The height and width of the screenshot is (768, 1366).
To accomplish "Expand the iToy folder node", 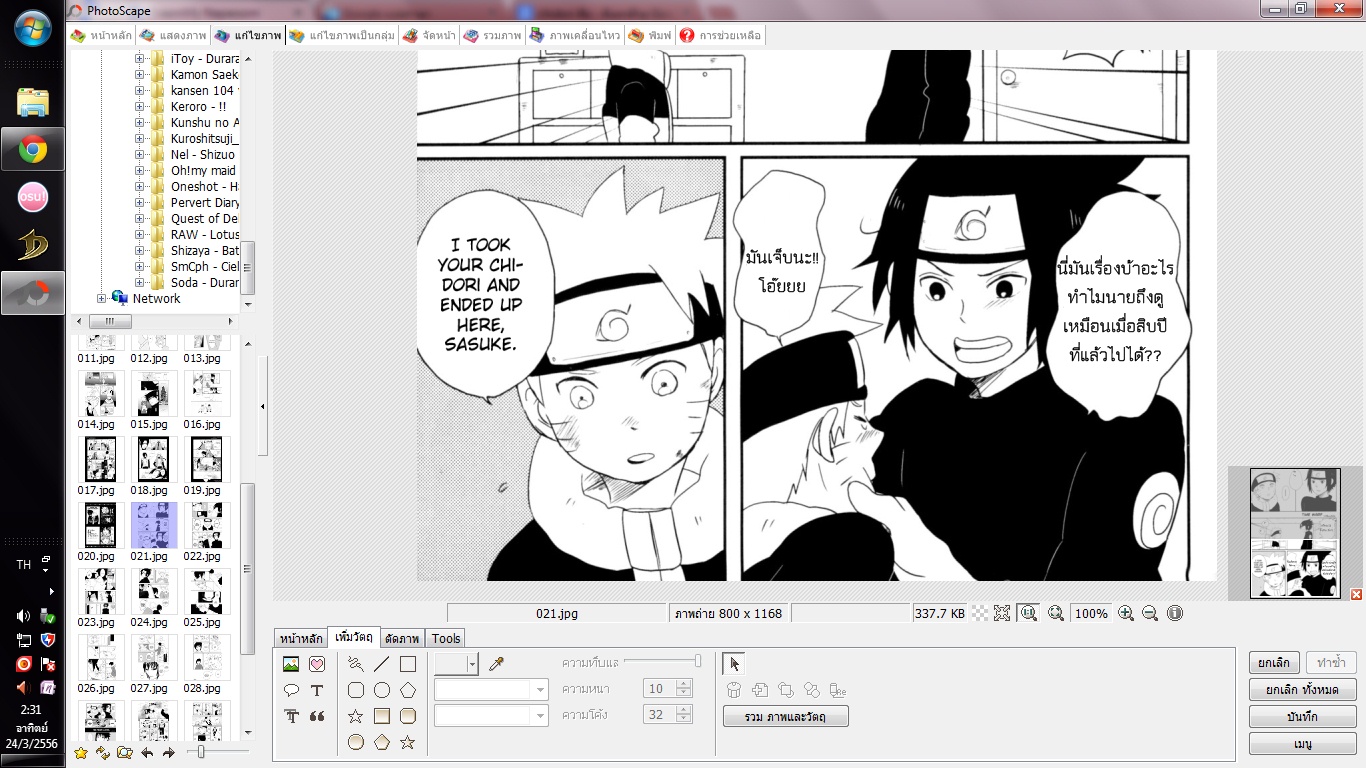I will (x=139, y=59).
